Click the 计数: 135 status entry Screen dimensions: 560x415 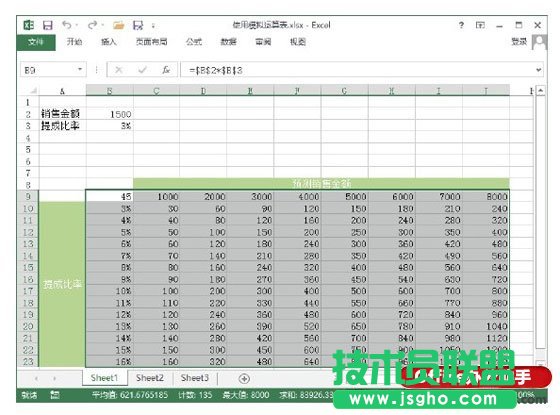[195, 395]
